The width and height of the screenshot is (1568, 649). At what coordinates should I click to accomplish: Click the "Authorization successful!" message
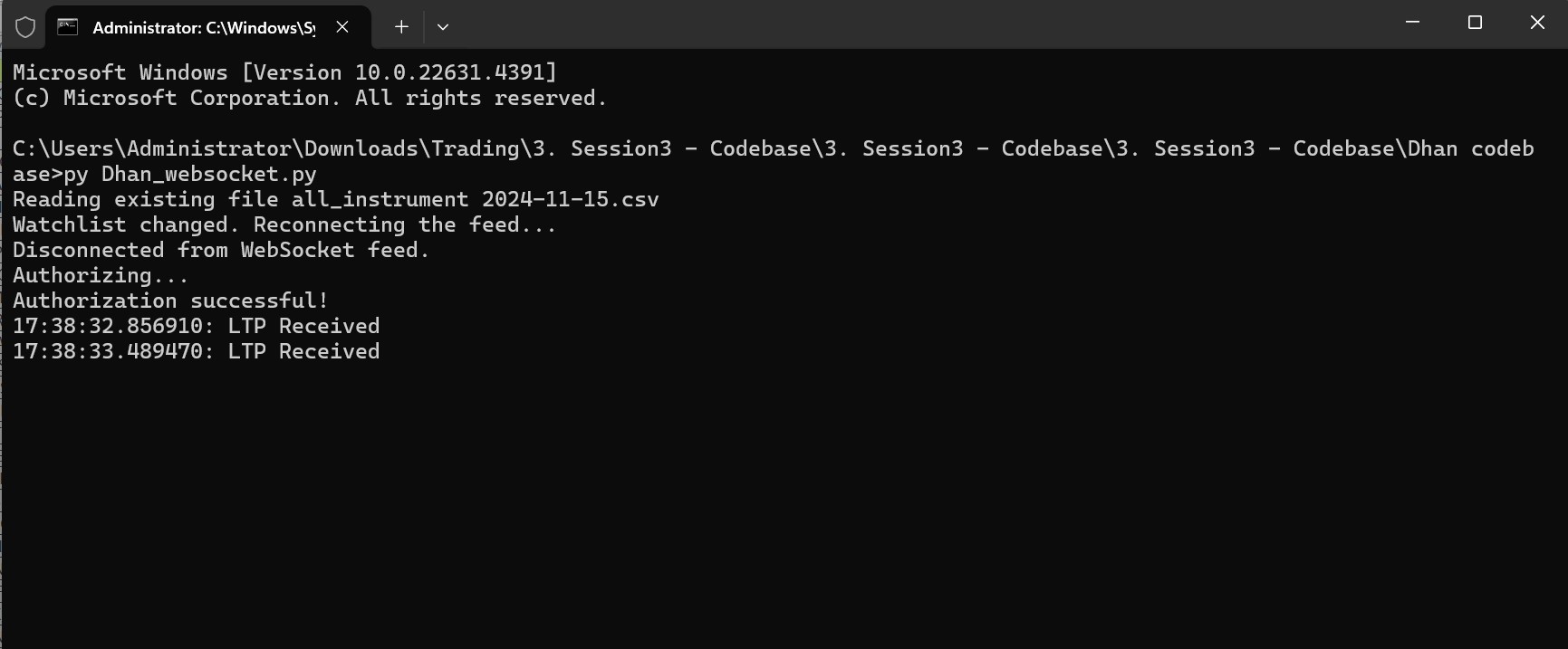[170, 301]
